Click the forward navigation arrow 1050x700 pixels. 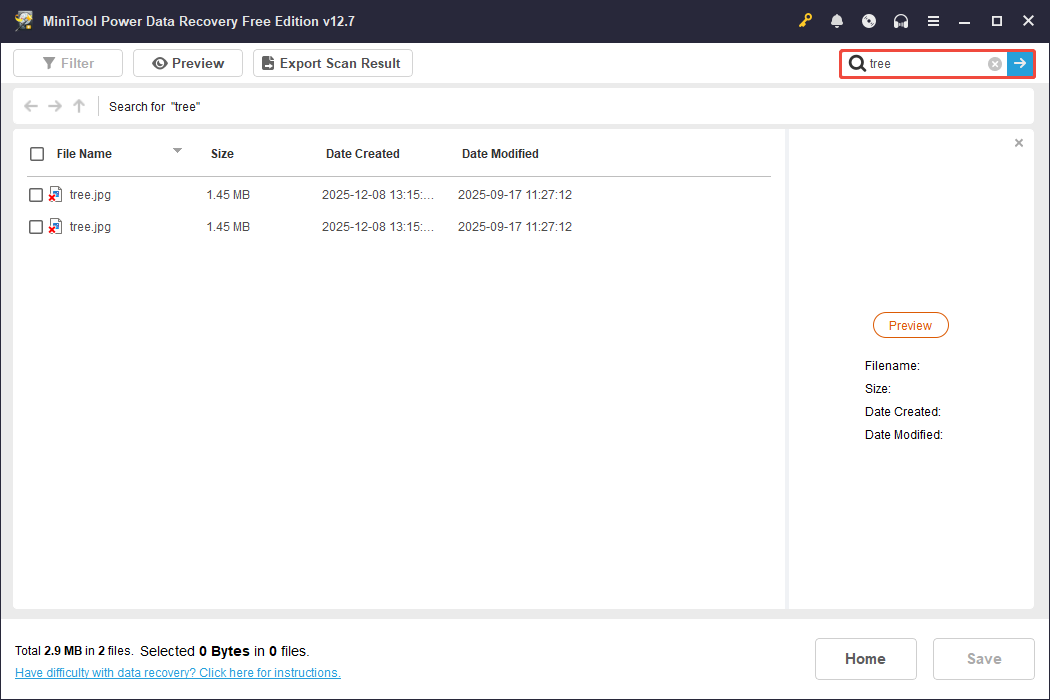tap(54, 106)
